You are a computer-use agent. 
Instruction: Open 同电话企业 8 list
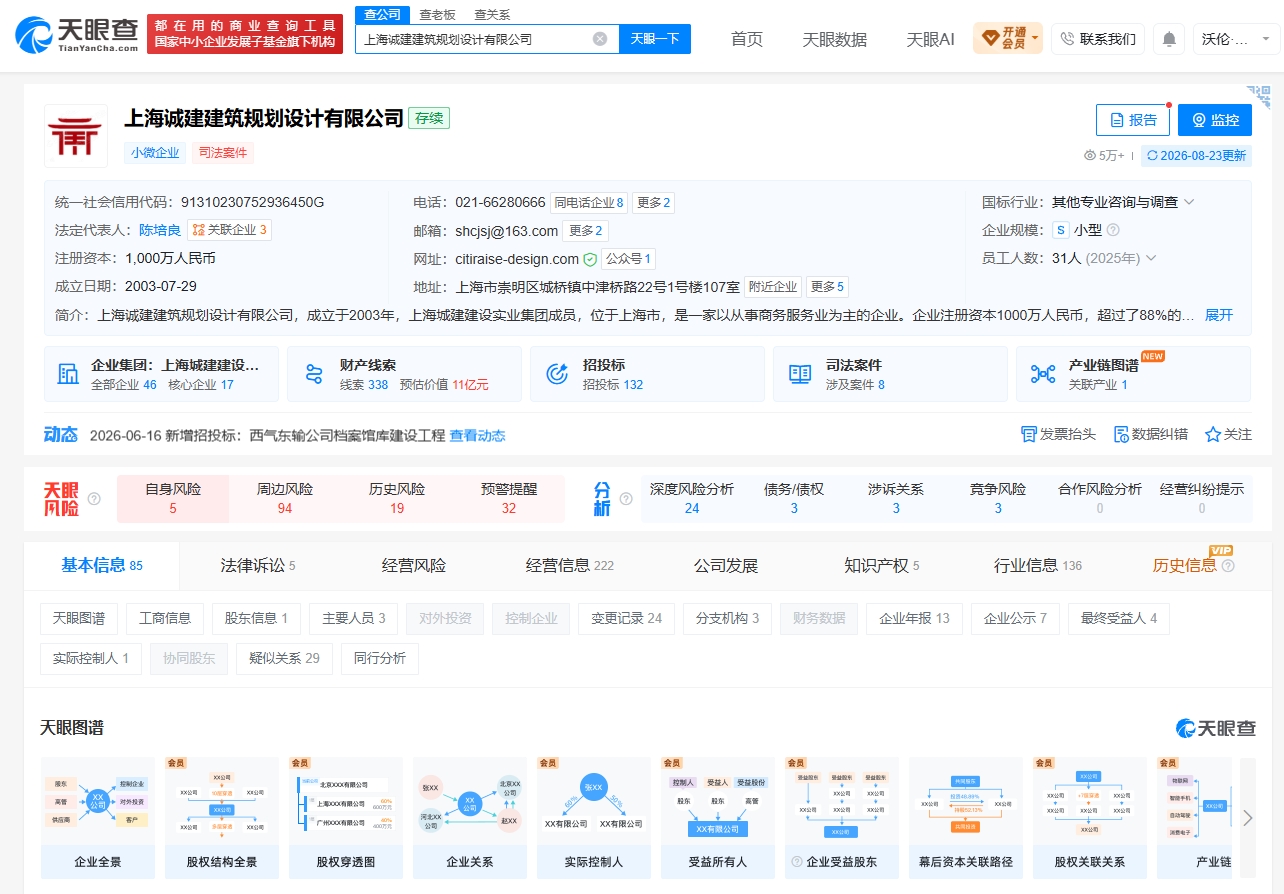coord(589,202)
